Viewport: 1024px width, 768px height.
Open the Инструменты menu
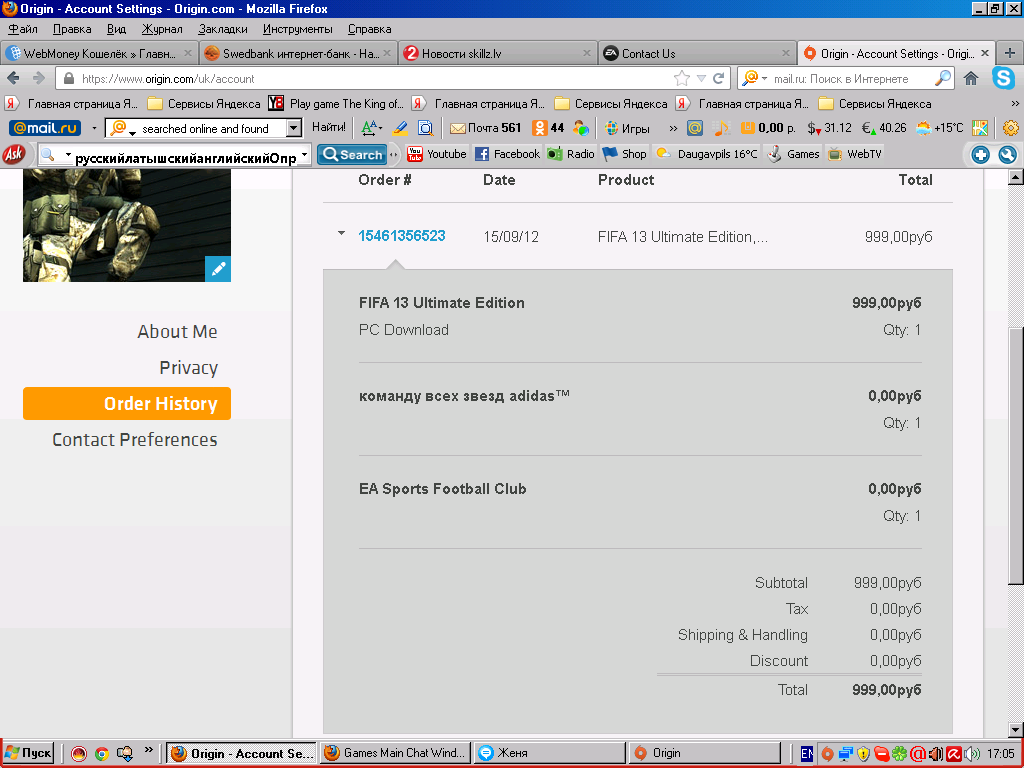(x=297, y=29)
